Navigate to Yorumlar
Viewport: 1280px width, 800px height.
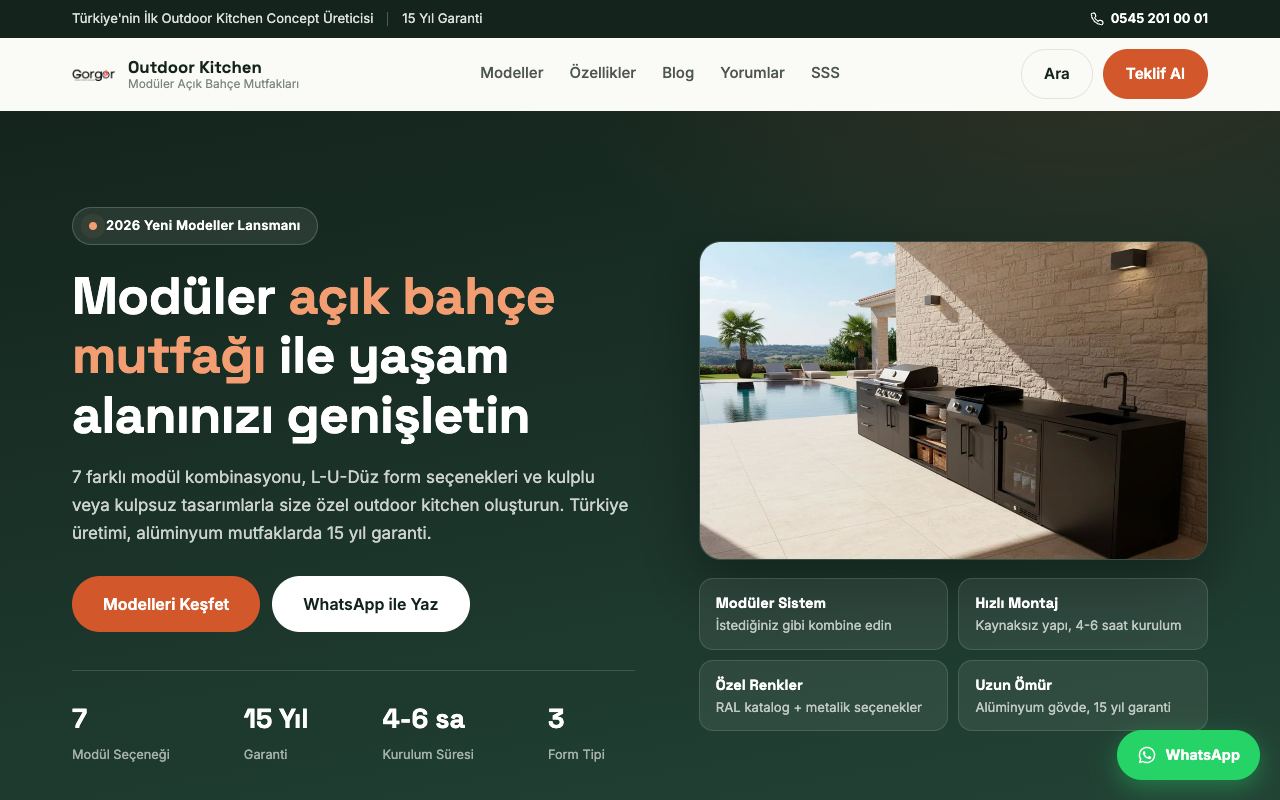(x=752, y=73)
